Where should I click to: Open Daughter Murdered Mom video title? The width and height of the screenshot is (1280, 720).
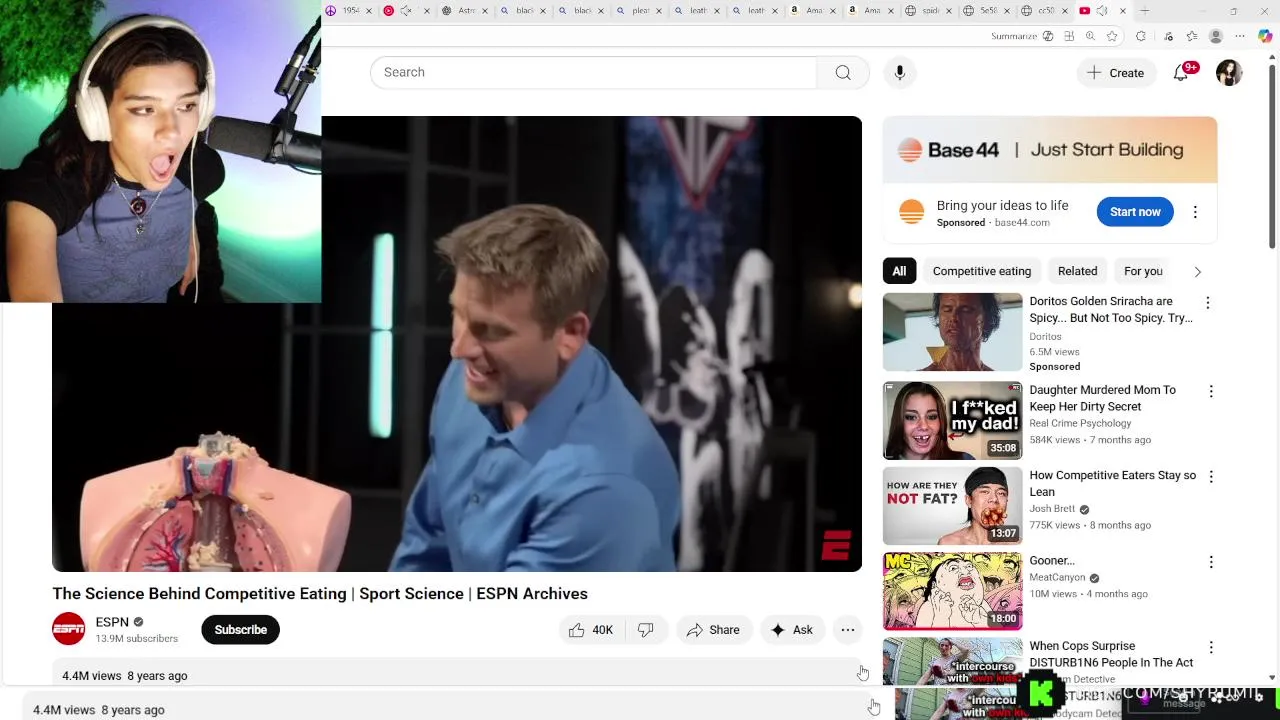[x=1102, y=398]
